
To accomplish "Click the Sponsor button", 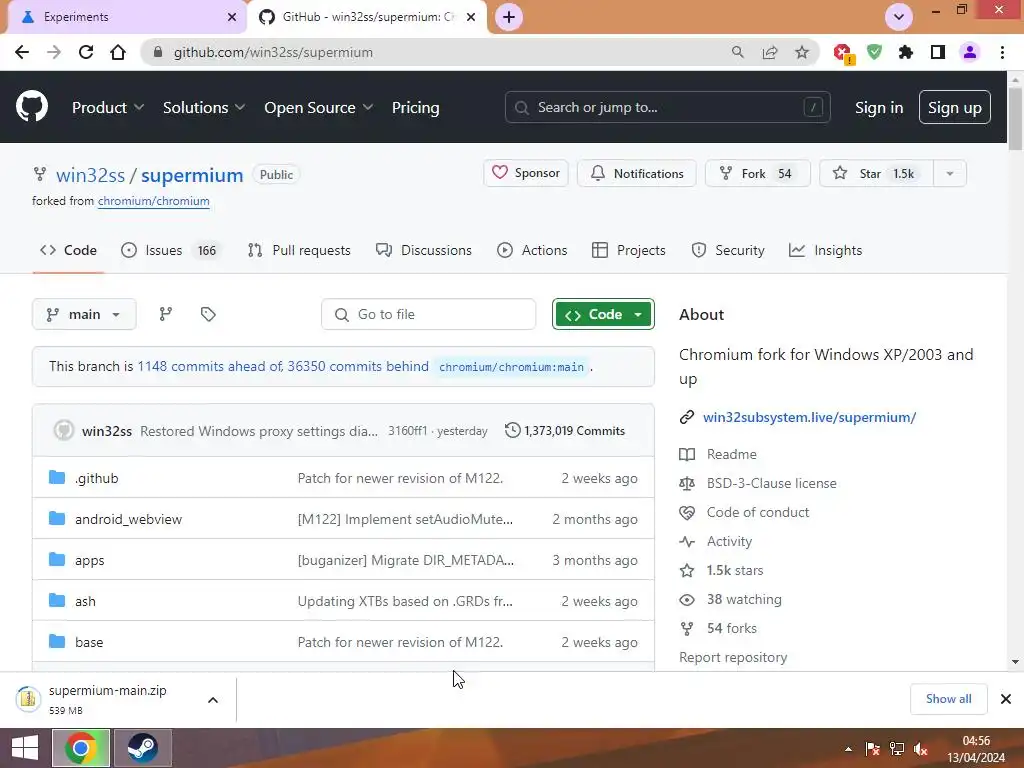I will pos(526,173).
